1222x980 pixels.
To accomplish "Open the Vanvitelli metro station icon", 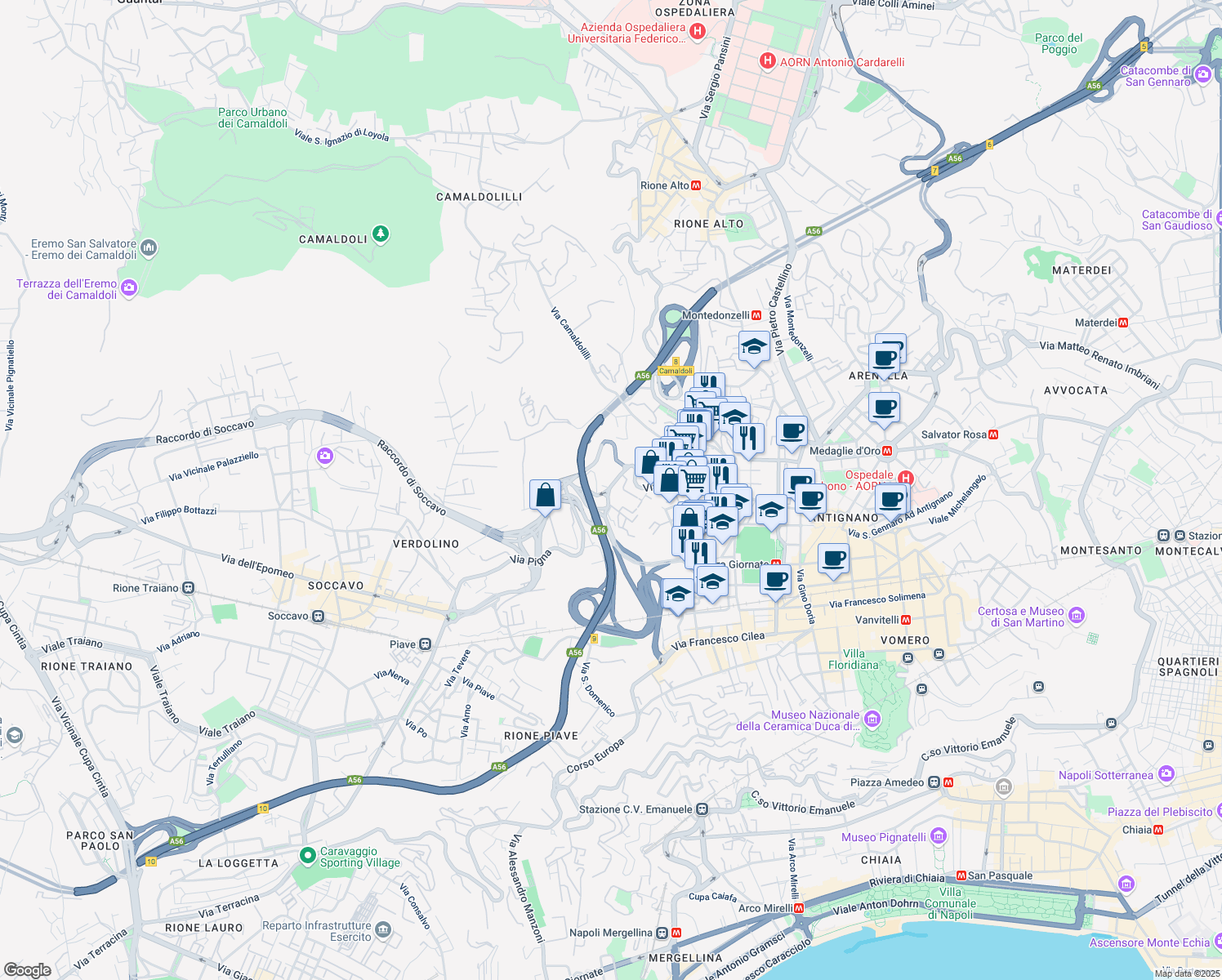I will [906, 620].
